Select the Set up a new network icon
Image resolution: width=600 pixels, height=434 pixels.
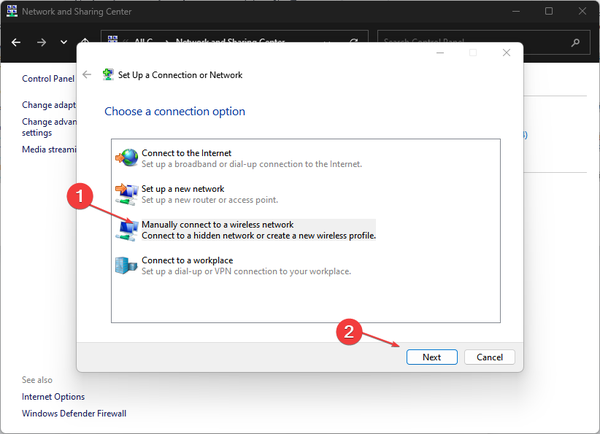coord(127,193)
